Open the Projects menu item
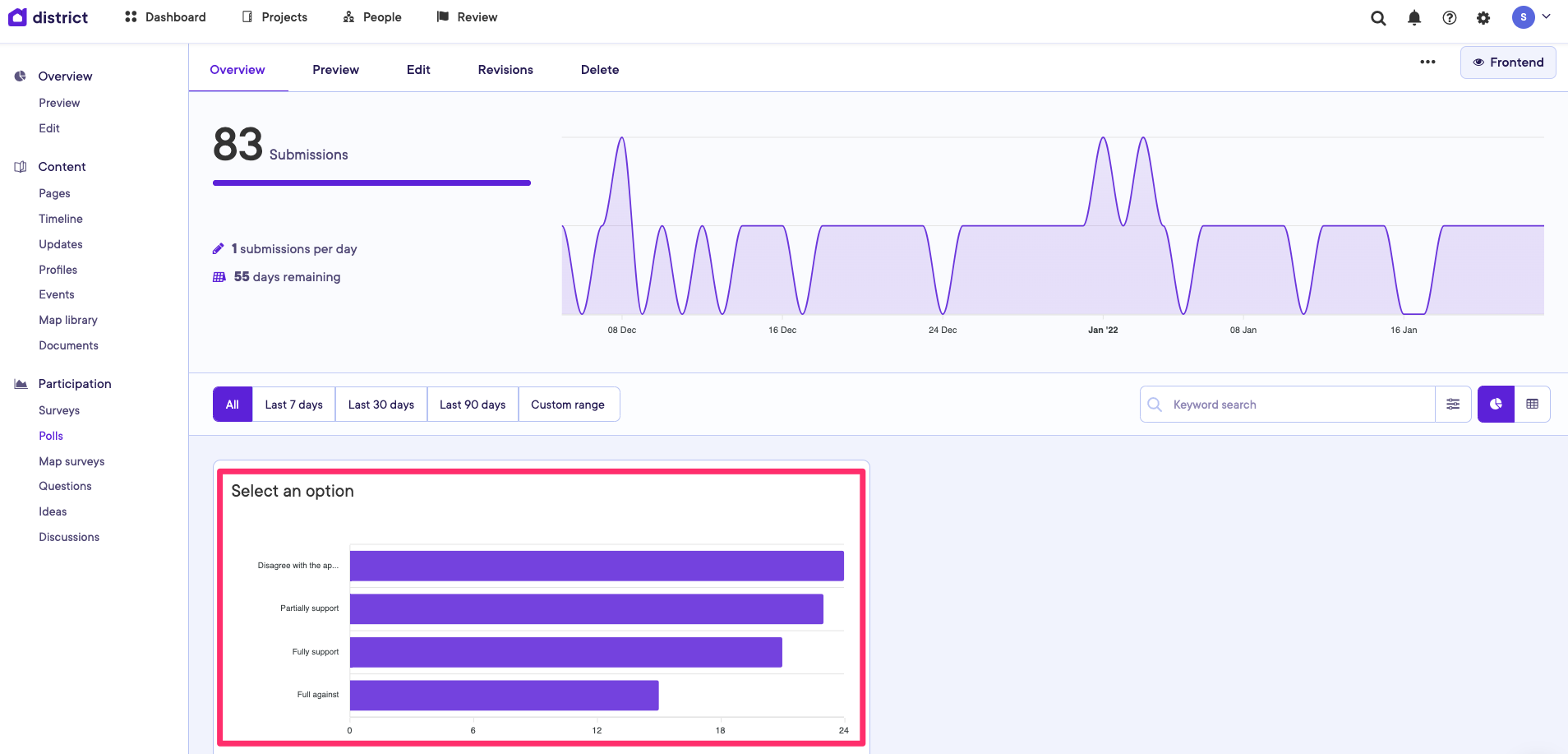 click(x=274, y=17)
